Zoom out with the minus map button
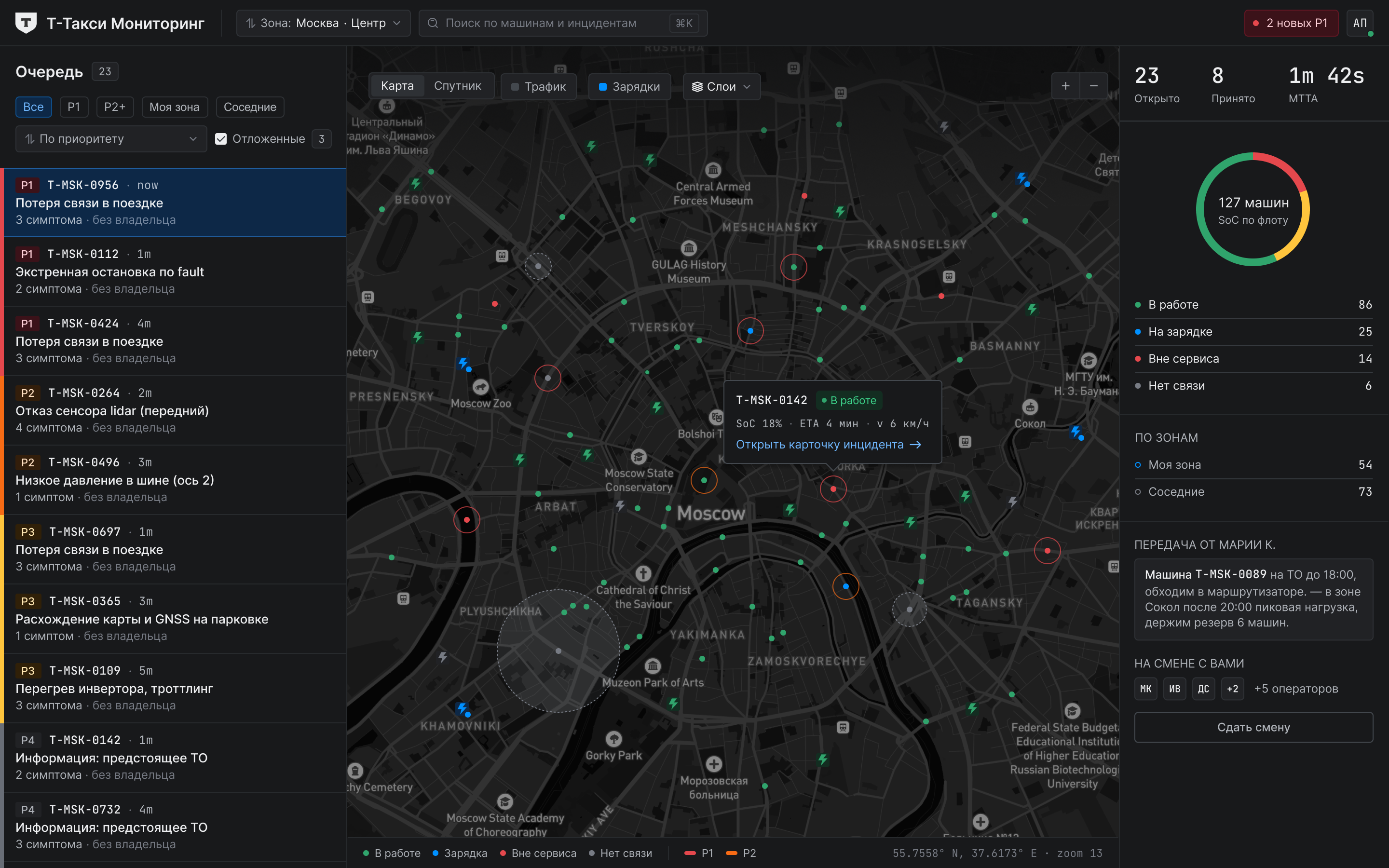 tap(1093, 86)
